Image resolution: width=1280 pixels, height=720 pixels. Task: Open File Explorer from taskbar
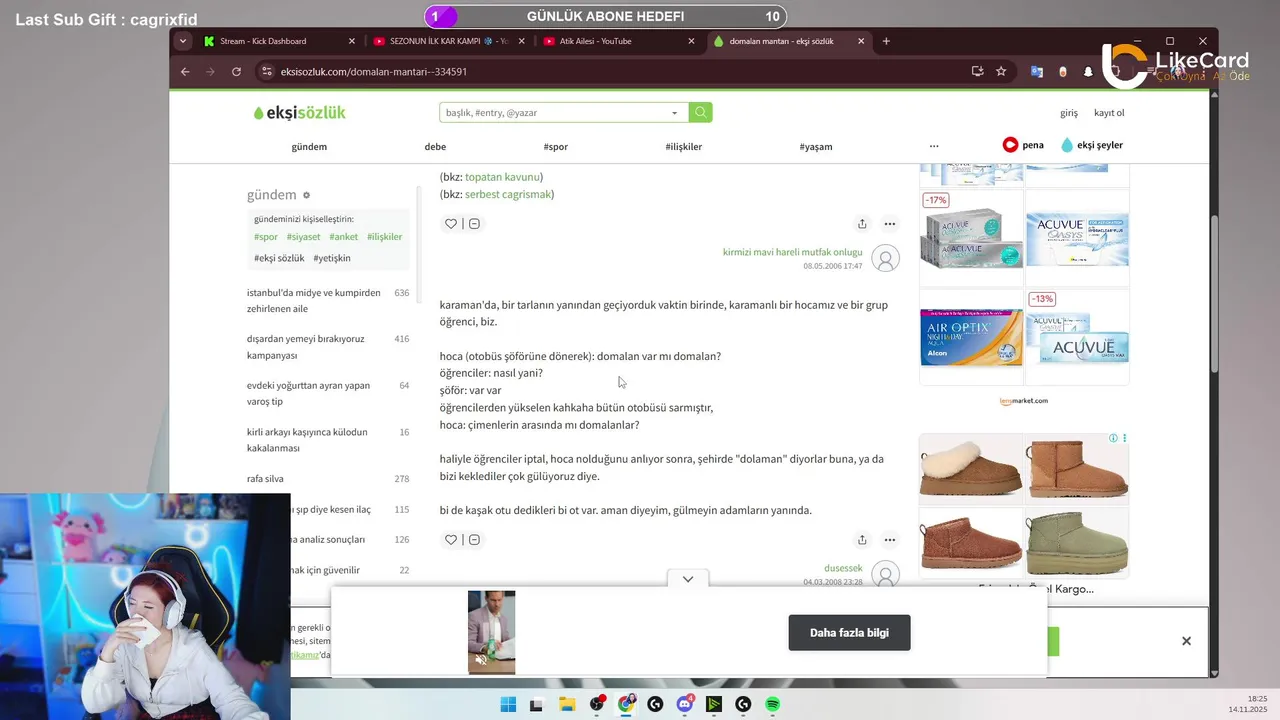click(x=566, y=704)
